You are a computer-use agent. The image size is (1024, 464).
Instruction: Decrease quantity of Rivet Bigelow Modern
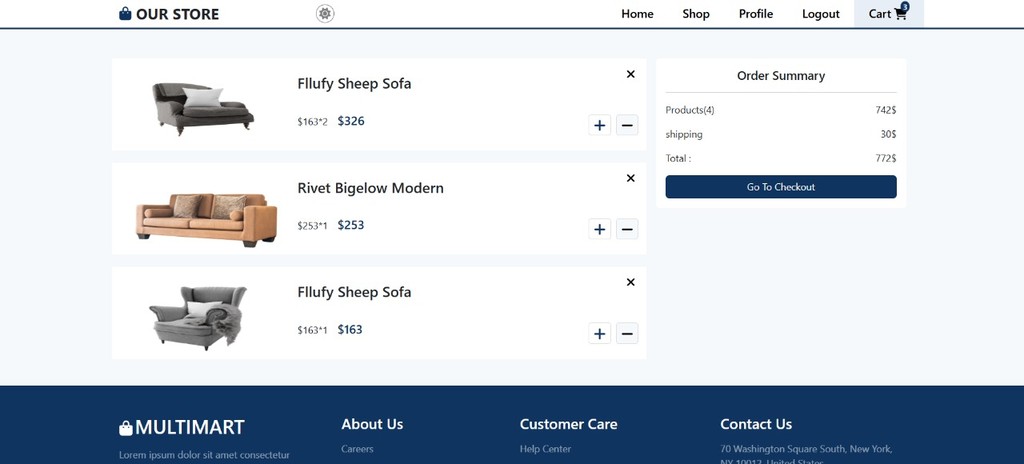pyautogui.click(x=627, y=229)
